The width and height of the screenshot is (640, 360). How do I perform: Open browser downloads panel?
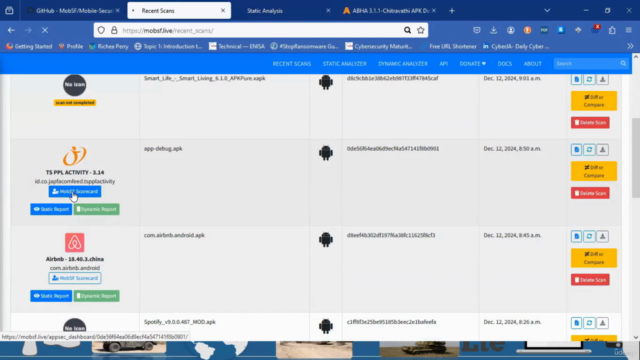click(x=493, y=30)
